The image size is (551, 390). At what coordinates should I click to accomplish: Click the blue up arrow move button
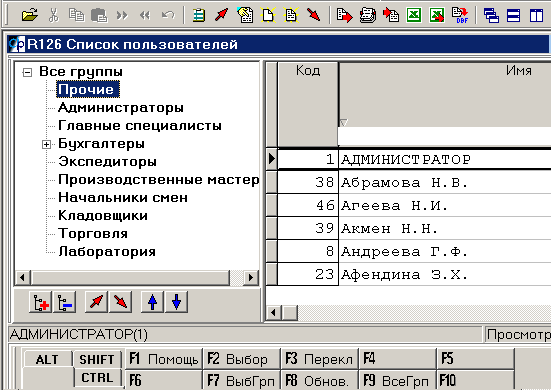(152, 302)
